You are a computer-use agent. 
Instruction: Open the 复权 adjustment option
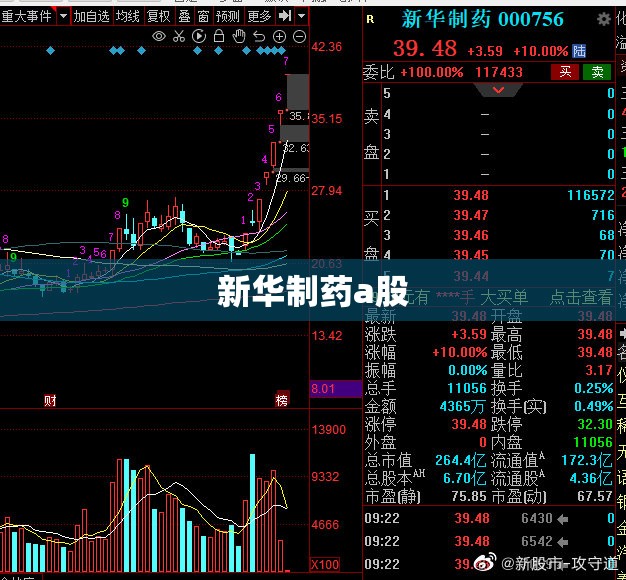[x=158, y=16]
